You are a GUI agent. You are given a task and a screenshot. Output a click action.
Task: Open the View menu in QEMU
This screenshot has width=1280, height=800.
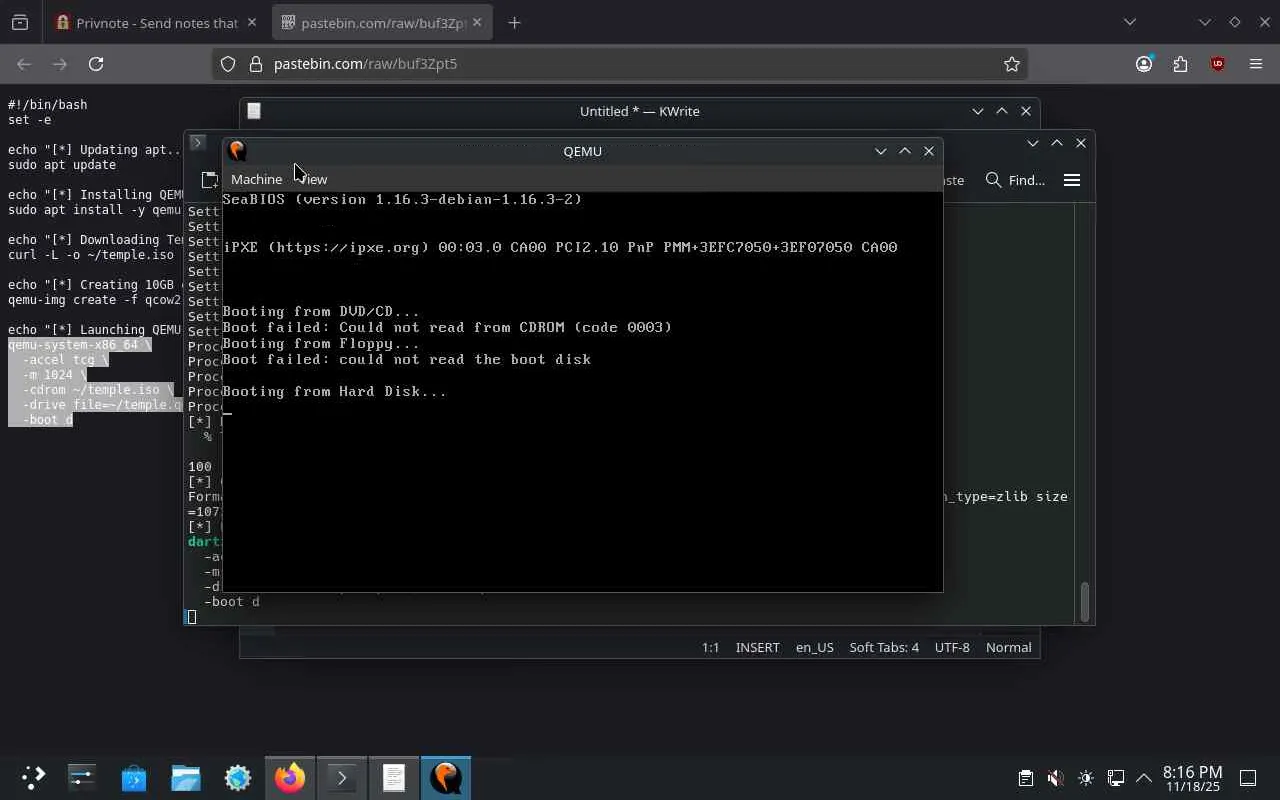[x=313, y=179]
